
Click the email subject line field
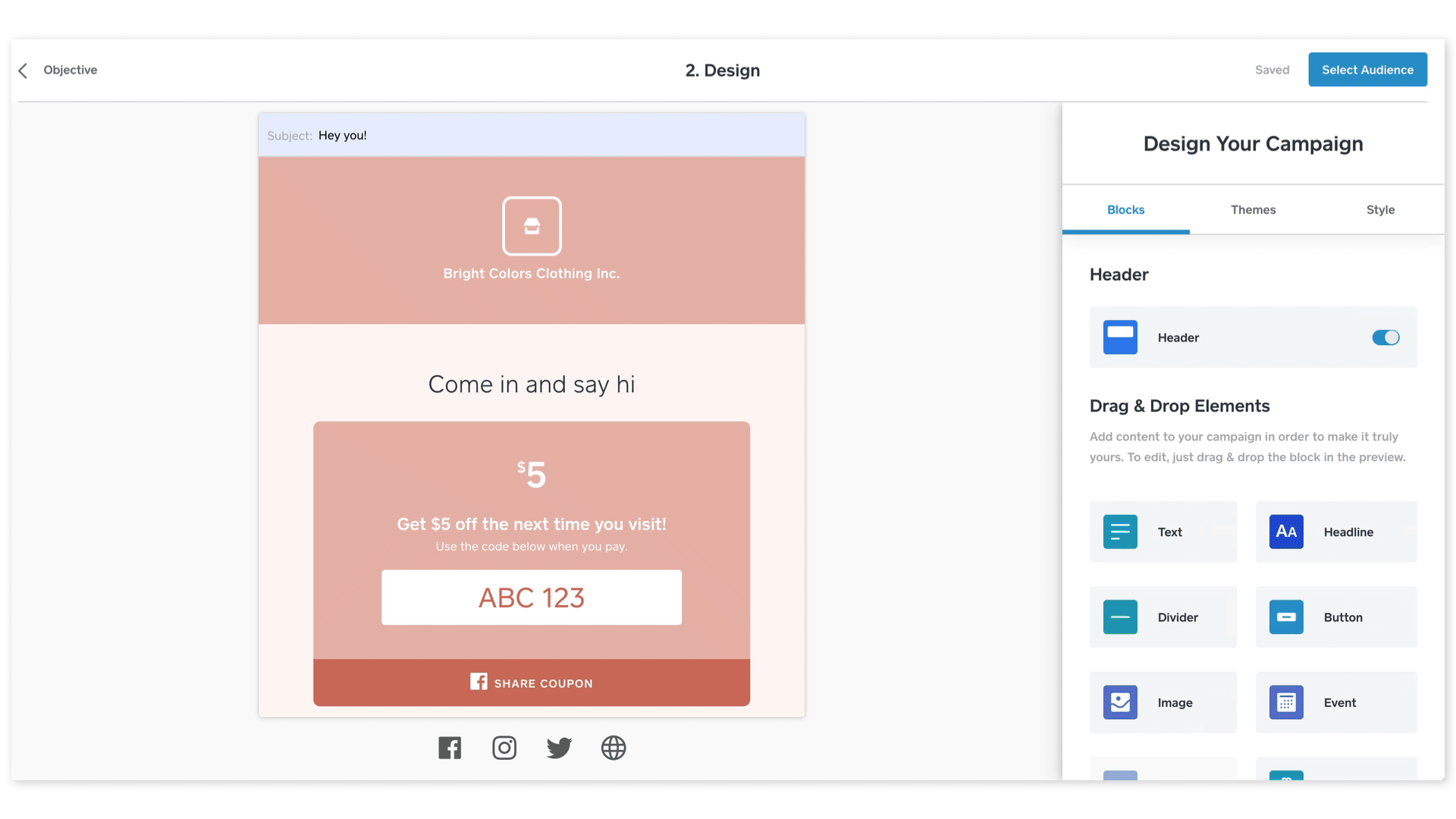click(531, 136)
